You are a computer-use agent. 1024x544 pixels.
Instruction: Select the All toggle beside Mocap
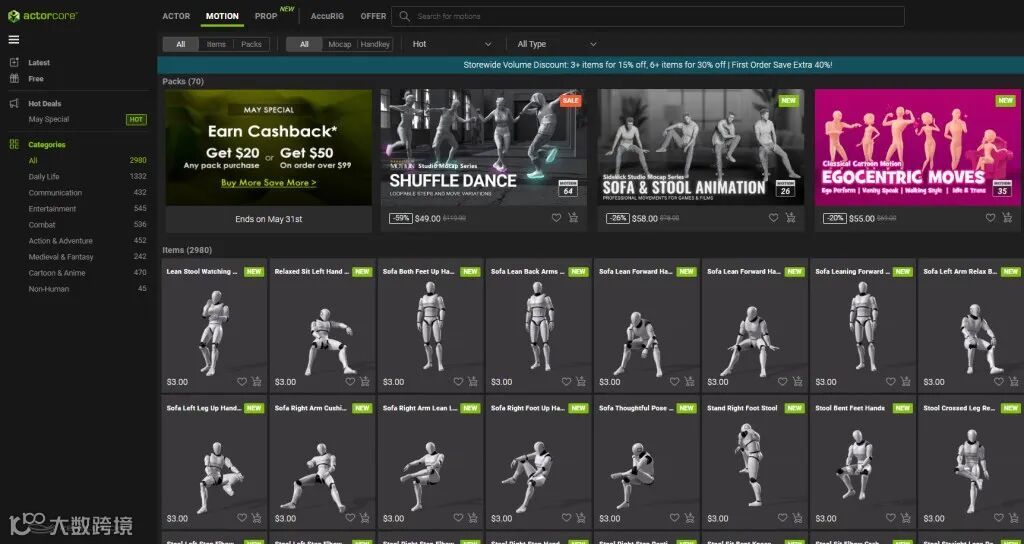pos(304,44)
